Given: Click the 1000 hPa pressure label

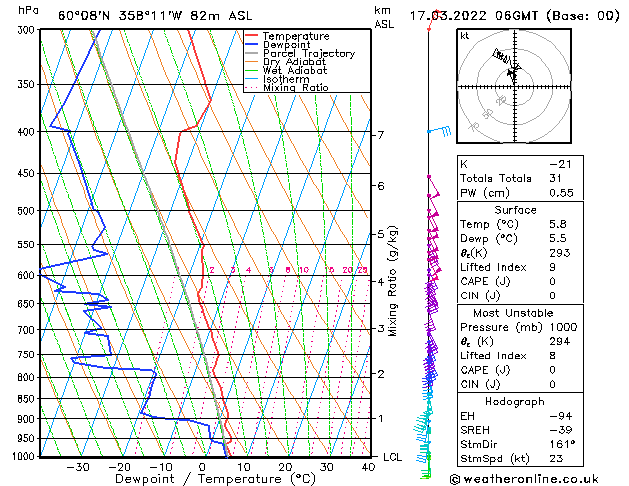Looking at the screenshot, I should [26, 456].
